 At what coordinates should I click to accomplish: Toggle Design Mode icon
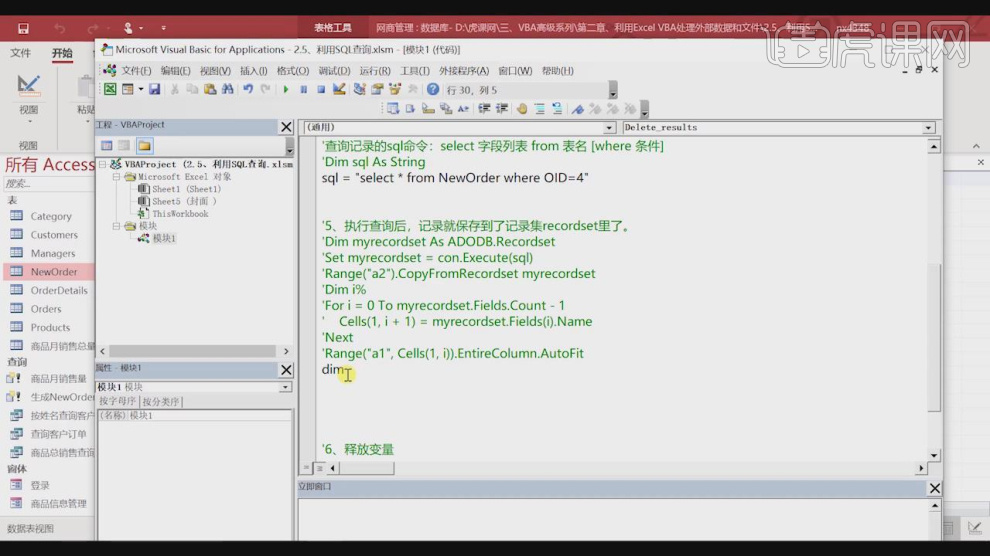point(339,90)
